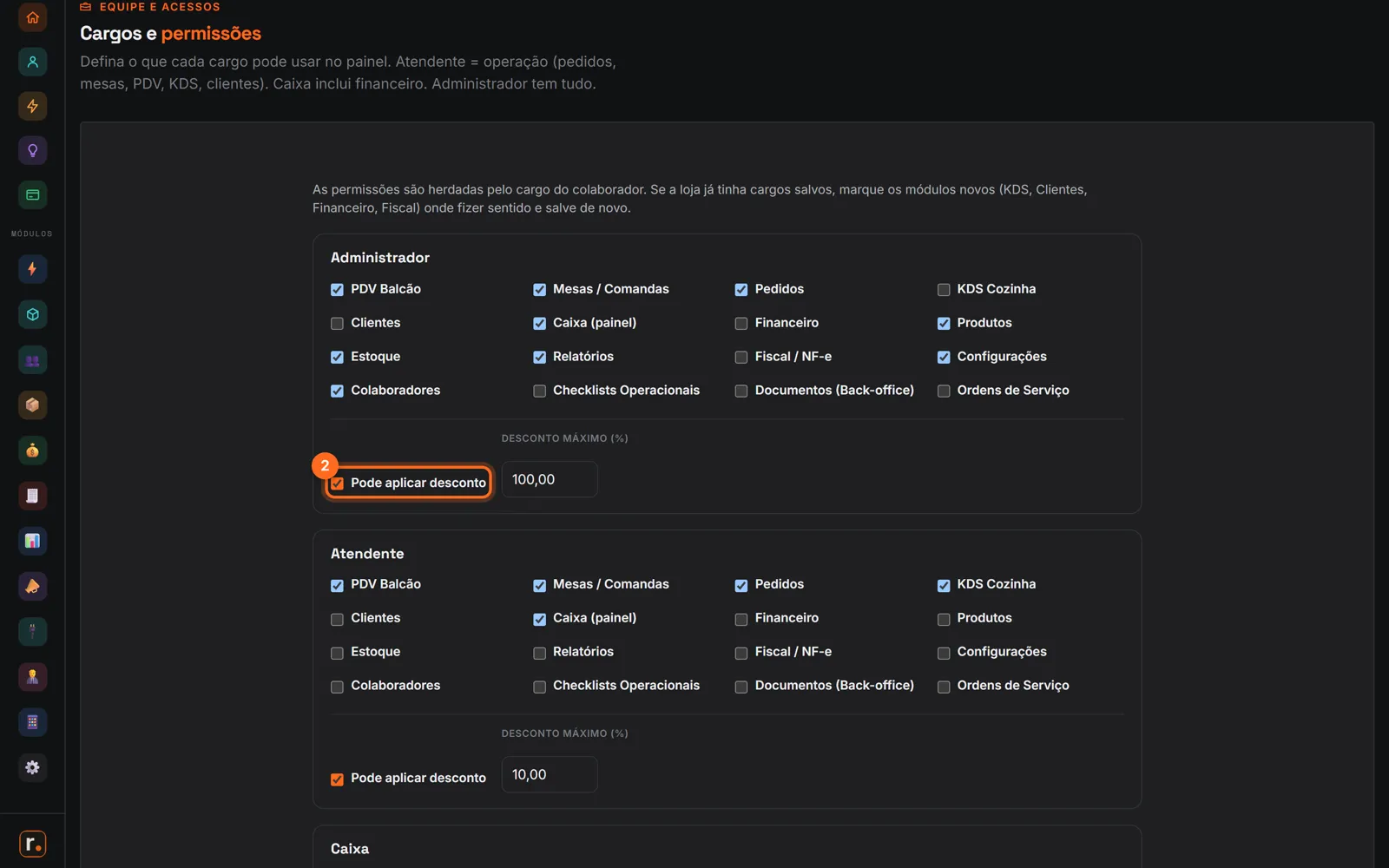Click the filled orange lightning module icon
1389x868 pixels.
click(32, 269)
